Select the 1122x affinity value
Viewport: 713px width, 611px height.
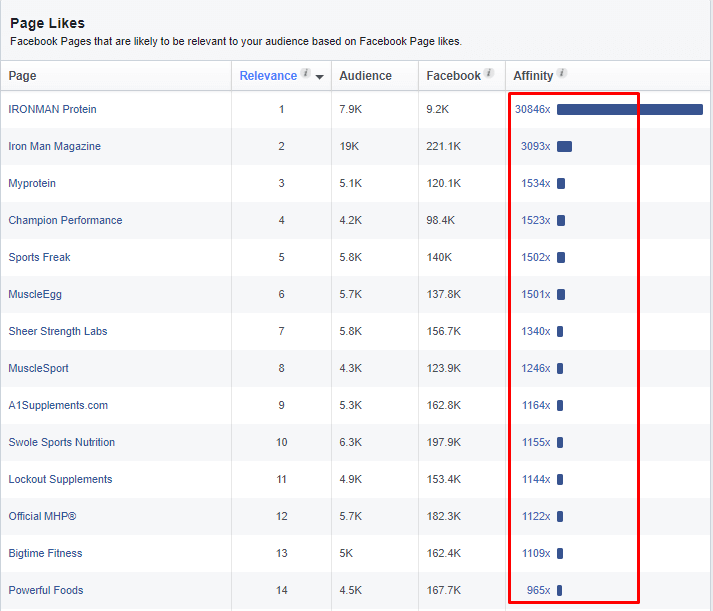536,516
